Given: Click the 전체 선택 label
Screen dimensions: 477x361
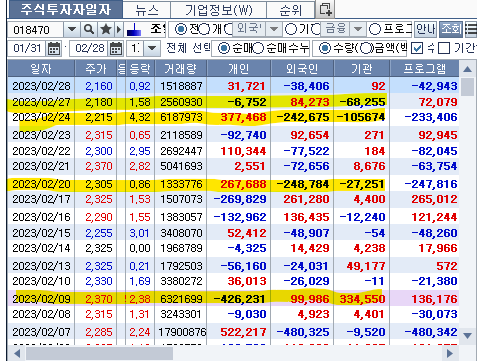Looking at the screenshot, I should pos(188,49).
